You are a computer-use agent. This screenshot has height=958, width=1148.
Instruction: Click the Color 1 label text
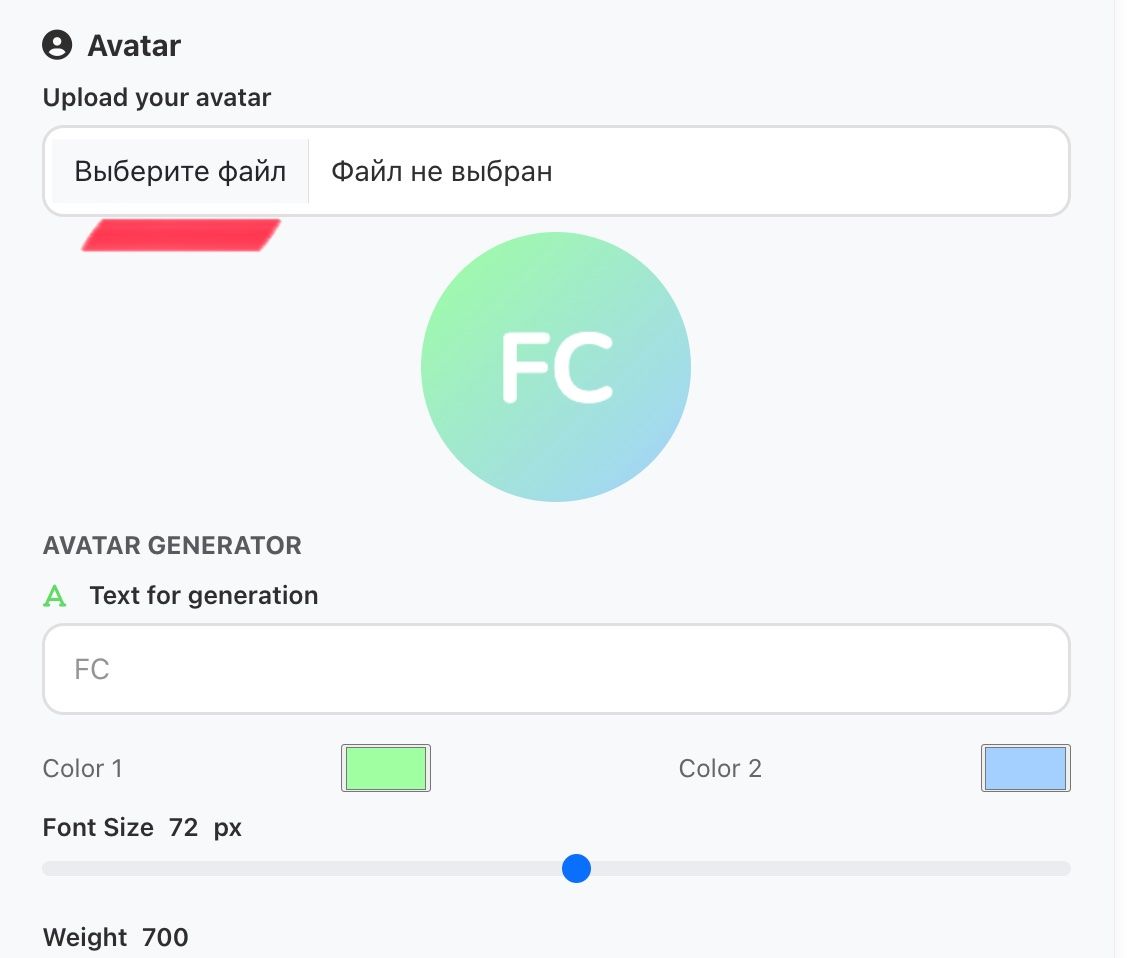click(x=83, y=768)
